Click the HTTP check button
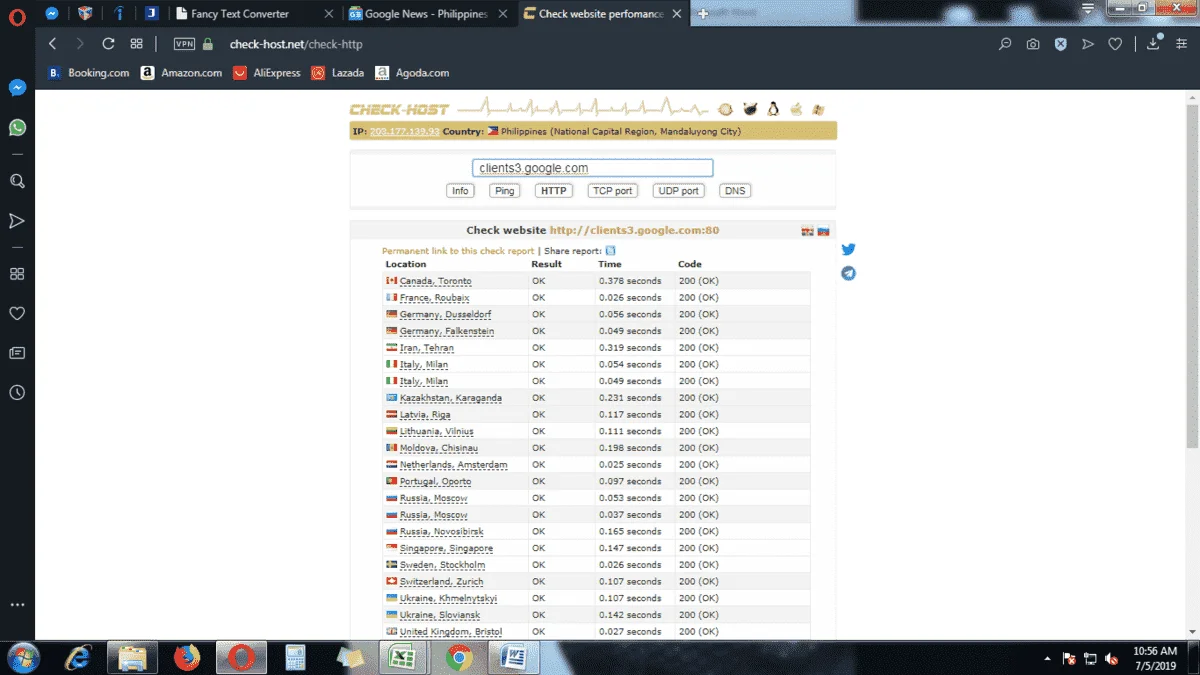 pos(553,191)
